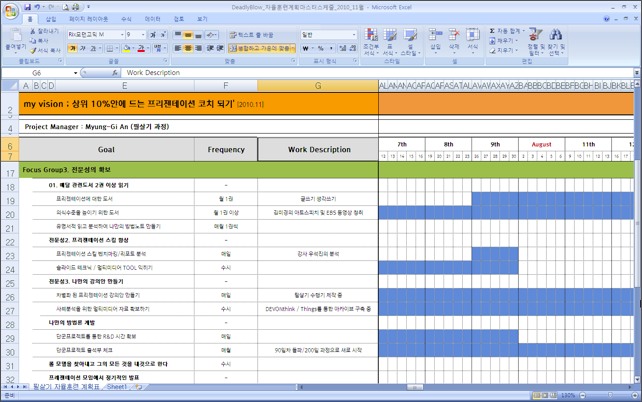Click the Insert cells (삽입) icon

tap(435, 40)
